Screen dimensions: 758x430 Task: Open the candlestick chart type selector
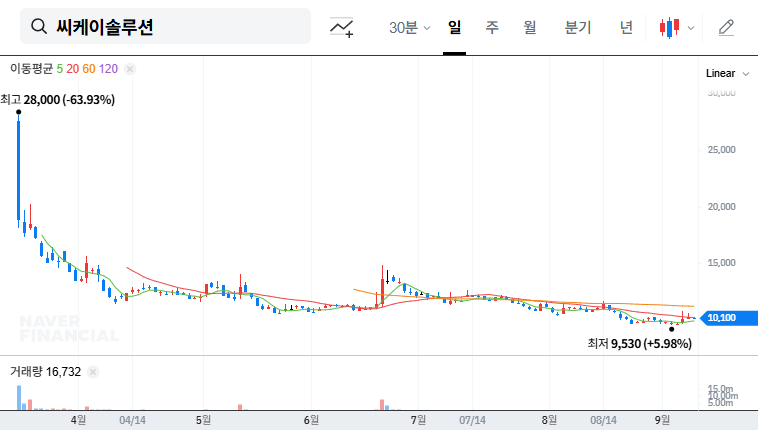pos(670,28)
